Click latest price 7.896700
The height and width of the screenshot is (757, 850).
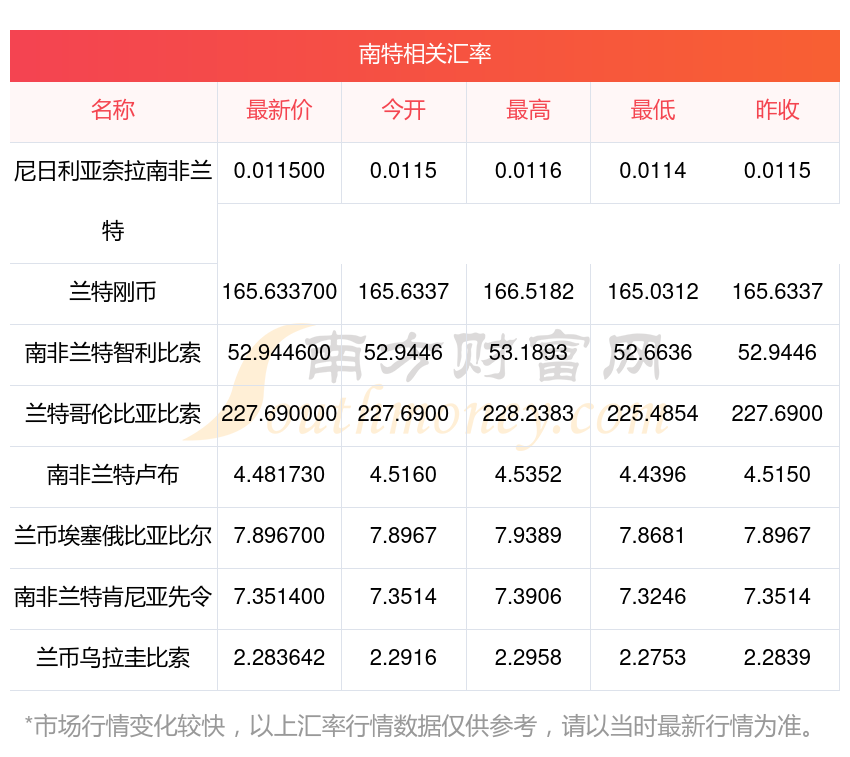point(279,536)
